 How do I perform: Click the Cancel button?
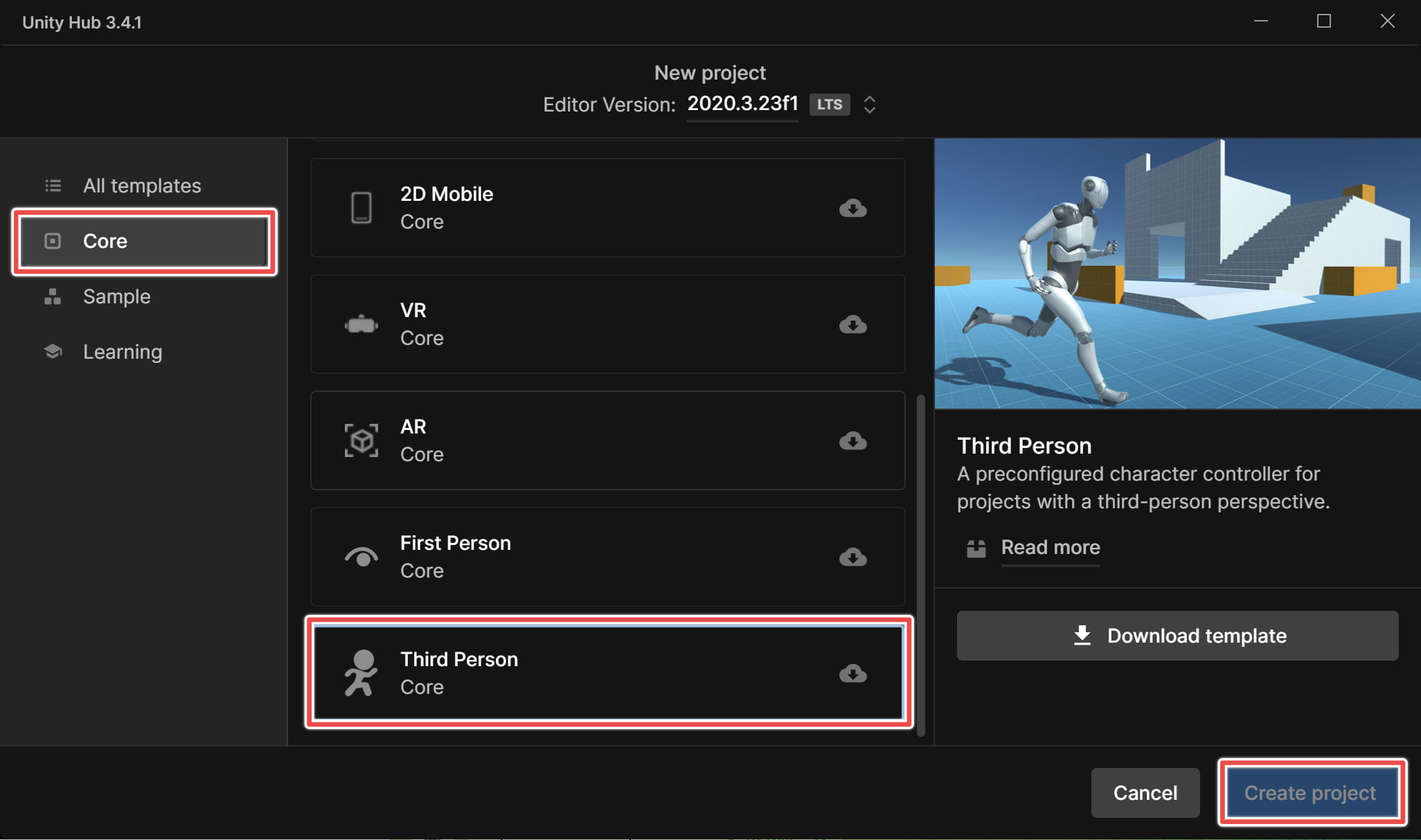pos(1145,793)
